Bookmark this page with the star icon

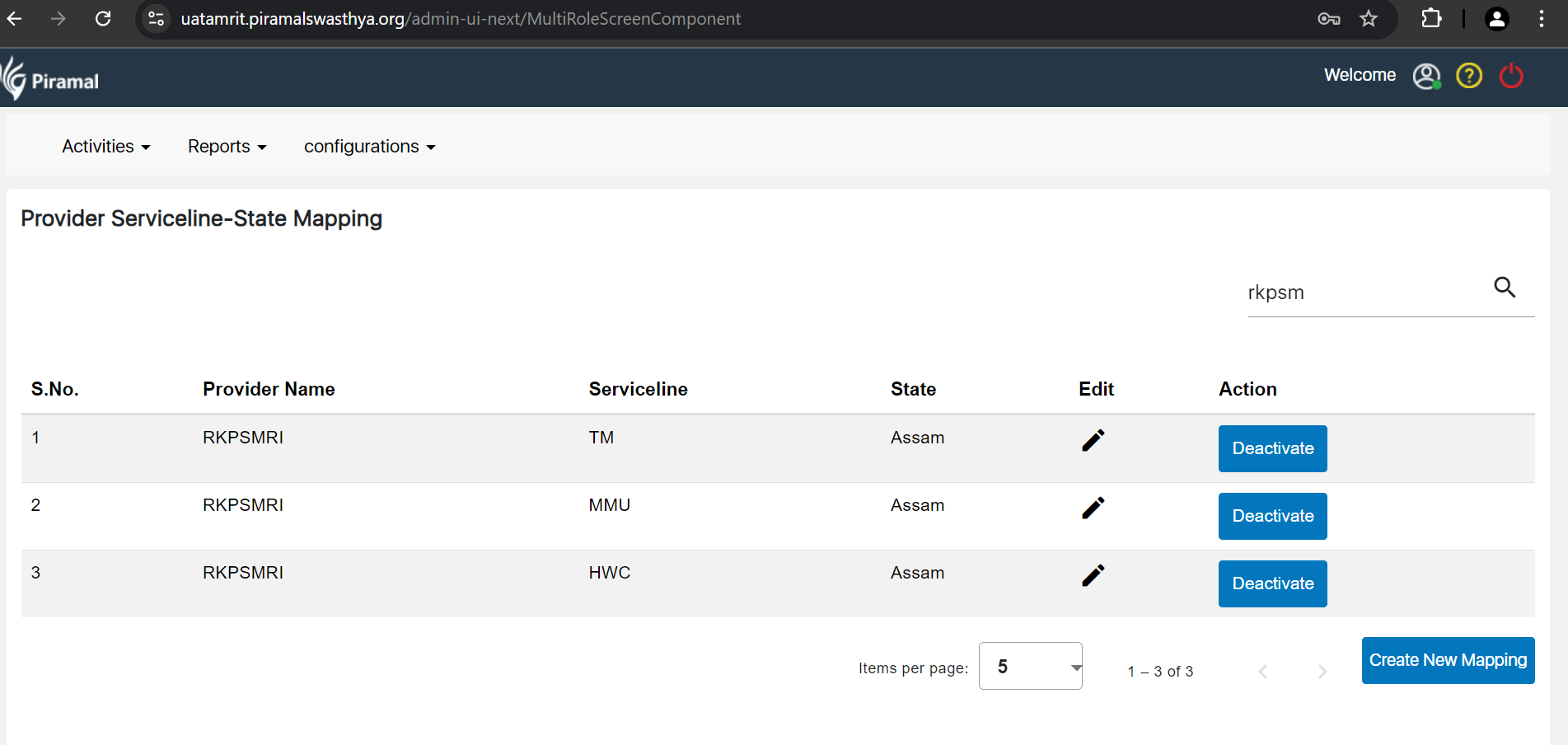coord(1369,19)
